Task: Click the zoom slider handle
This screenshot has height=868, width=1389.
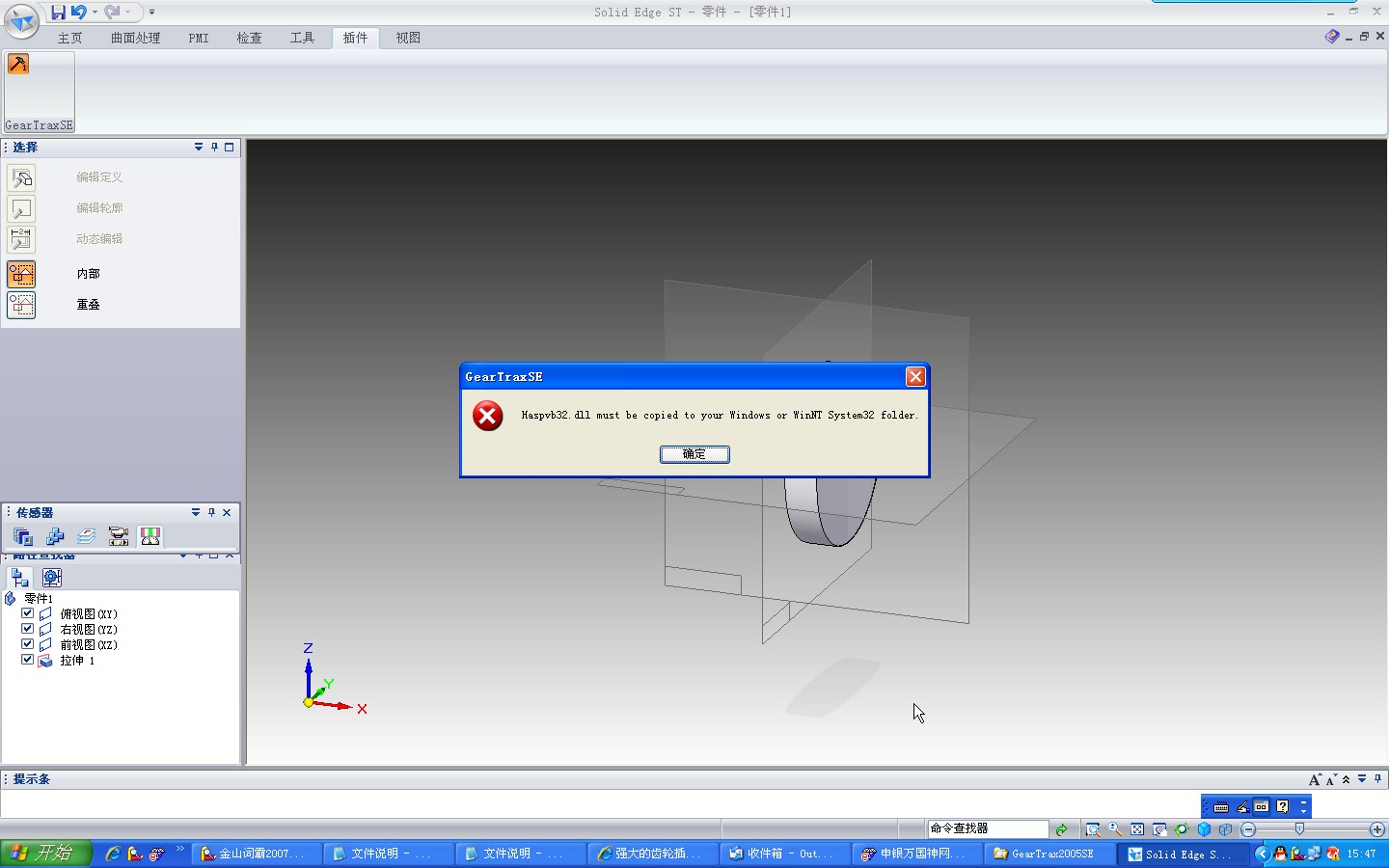Action: tap(1299, 829)
